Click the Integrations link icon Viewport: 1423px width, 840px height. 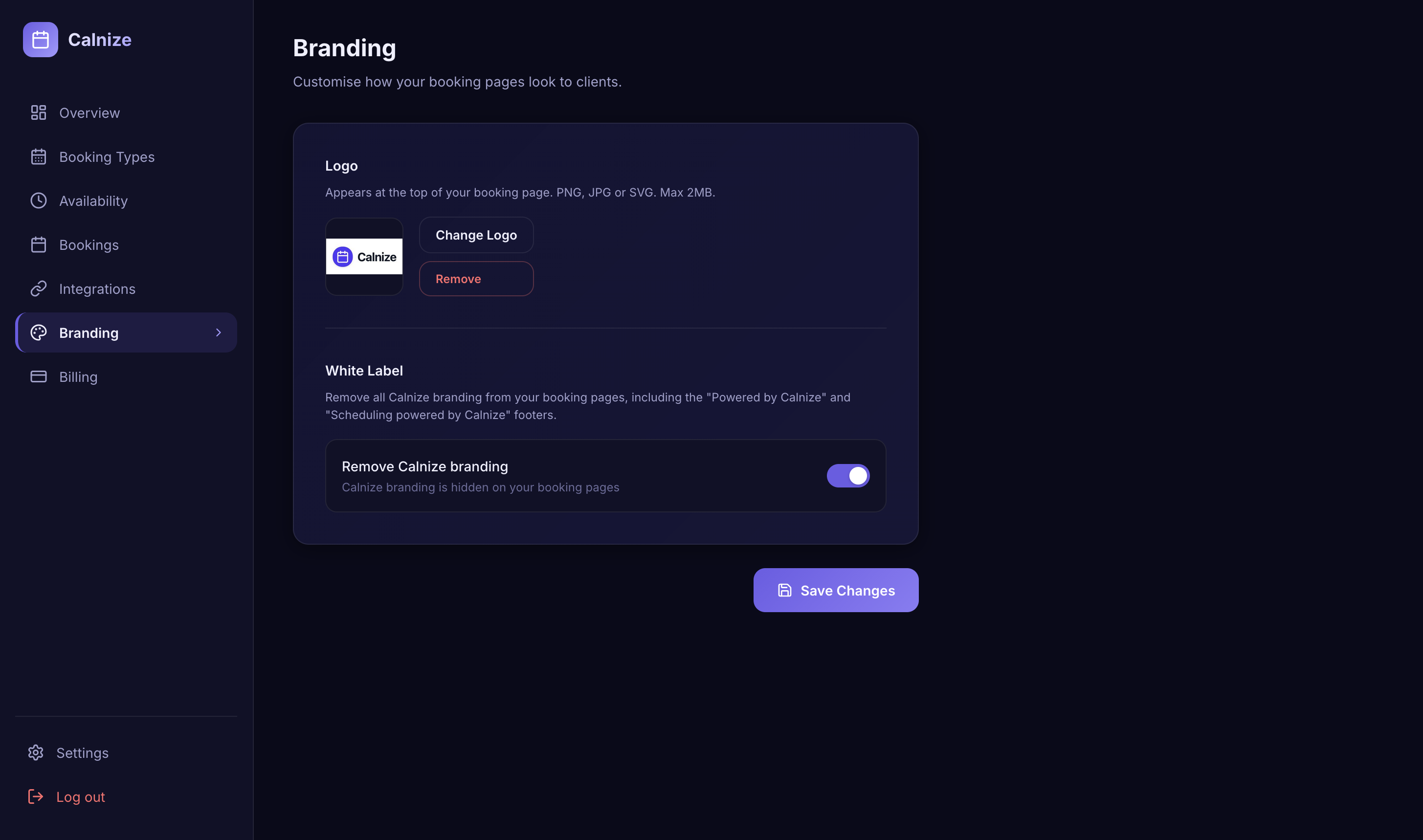pos(38,288)
